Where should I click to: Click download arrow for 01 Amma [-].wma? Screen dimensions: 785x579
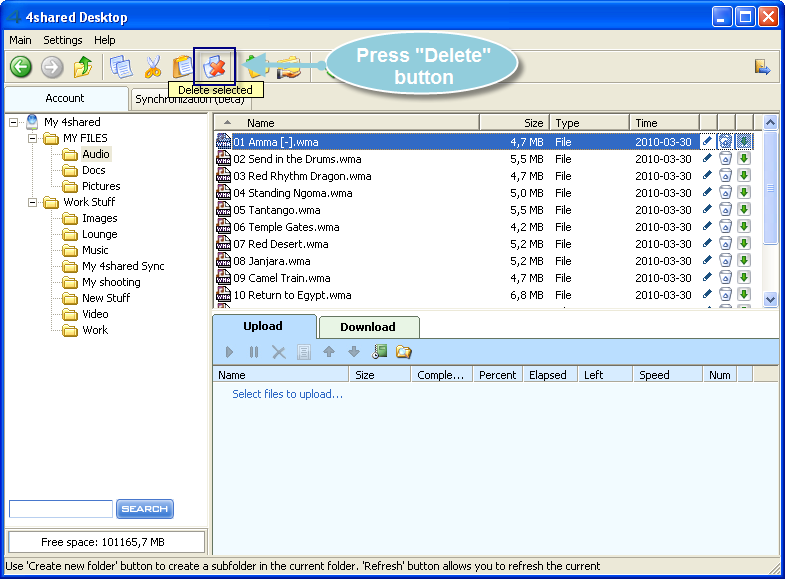point(744,142)
